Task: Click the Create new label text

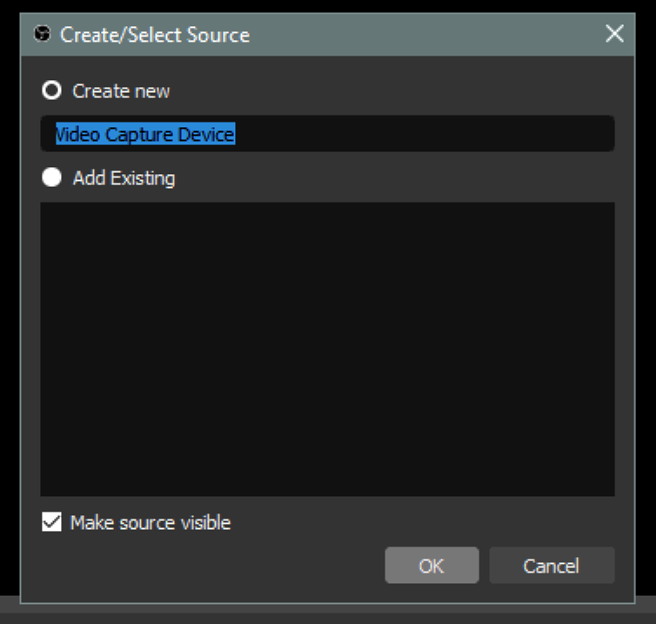Action: (x=121, y=91)
